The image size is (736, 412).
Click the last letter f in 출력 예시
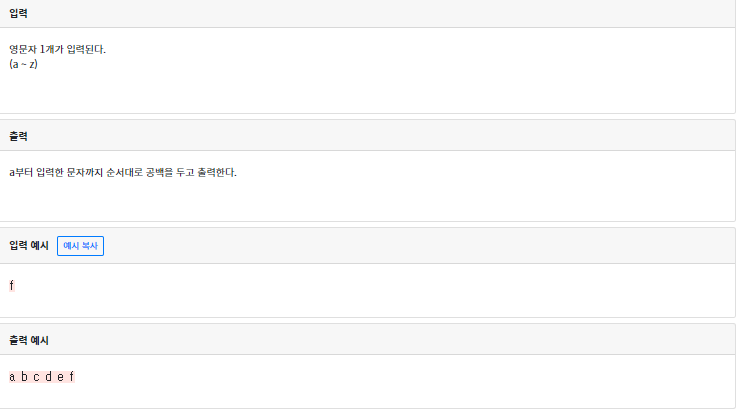click(x=71, y=377)
